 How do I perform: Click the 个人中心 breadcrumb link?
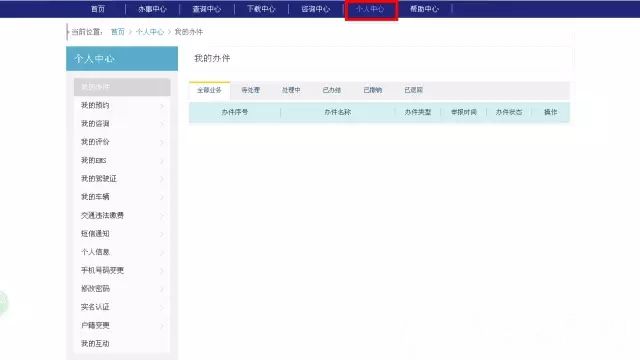150,32
